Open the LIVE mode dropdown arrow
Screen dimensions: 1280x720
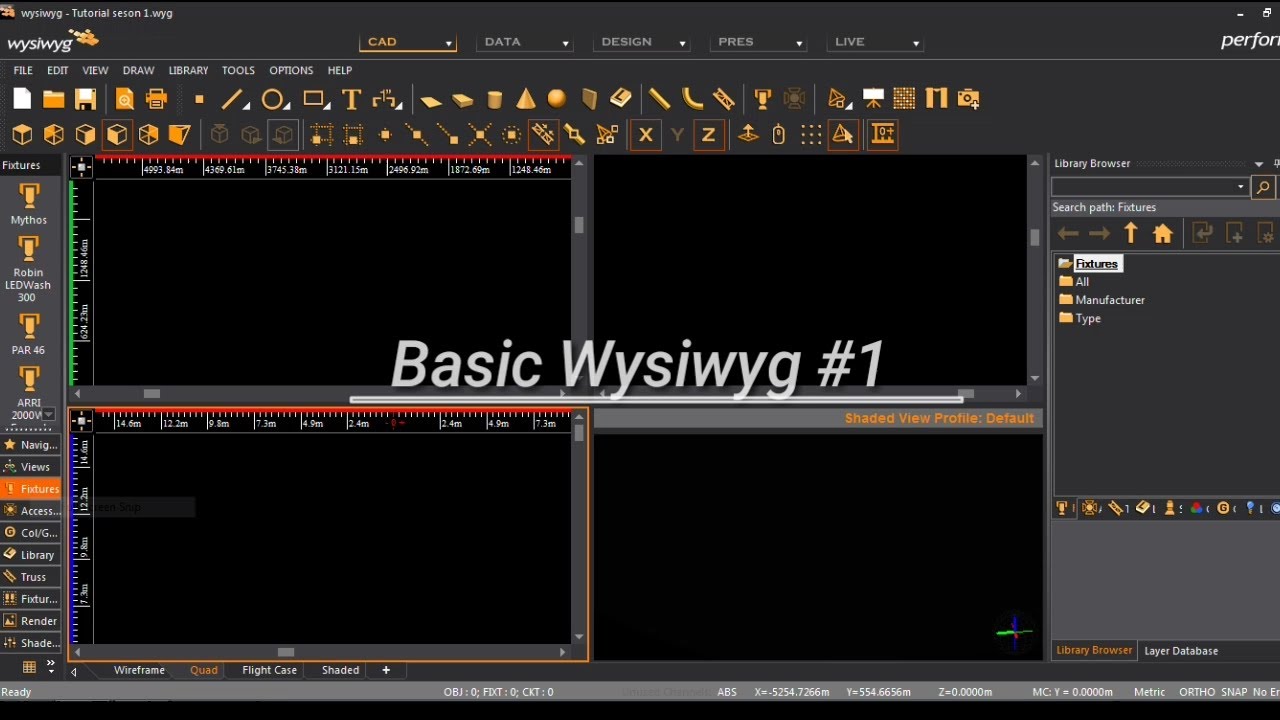pos(916,44)
